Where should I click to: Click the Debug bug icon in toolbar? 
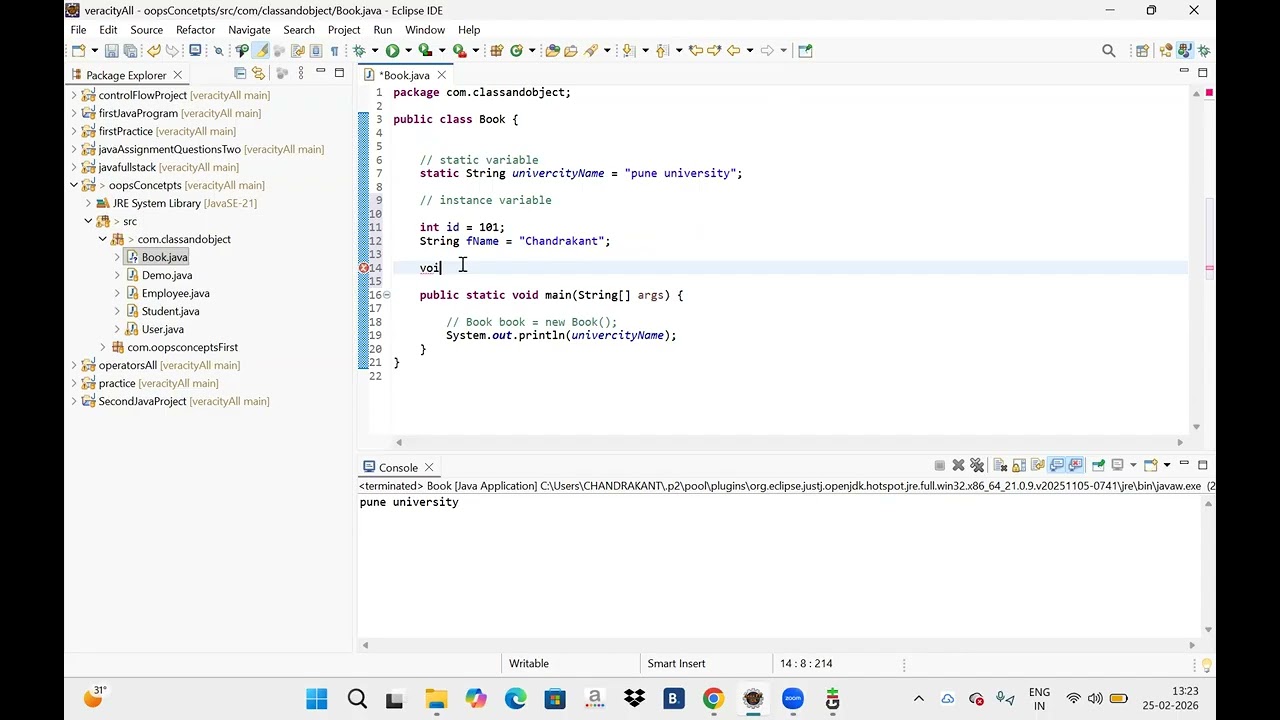point(358,50)
